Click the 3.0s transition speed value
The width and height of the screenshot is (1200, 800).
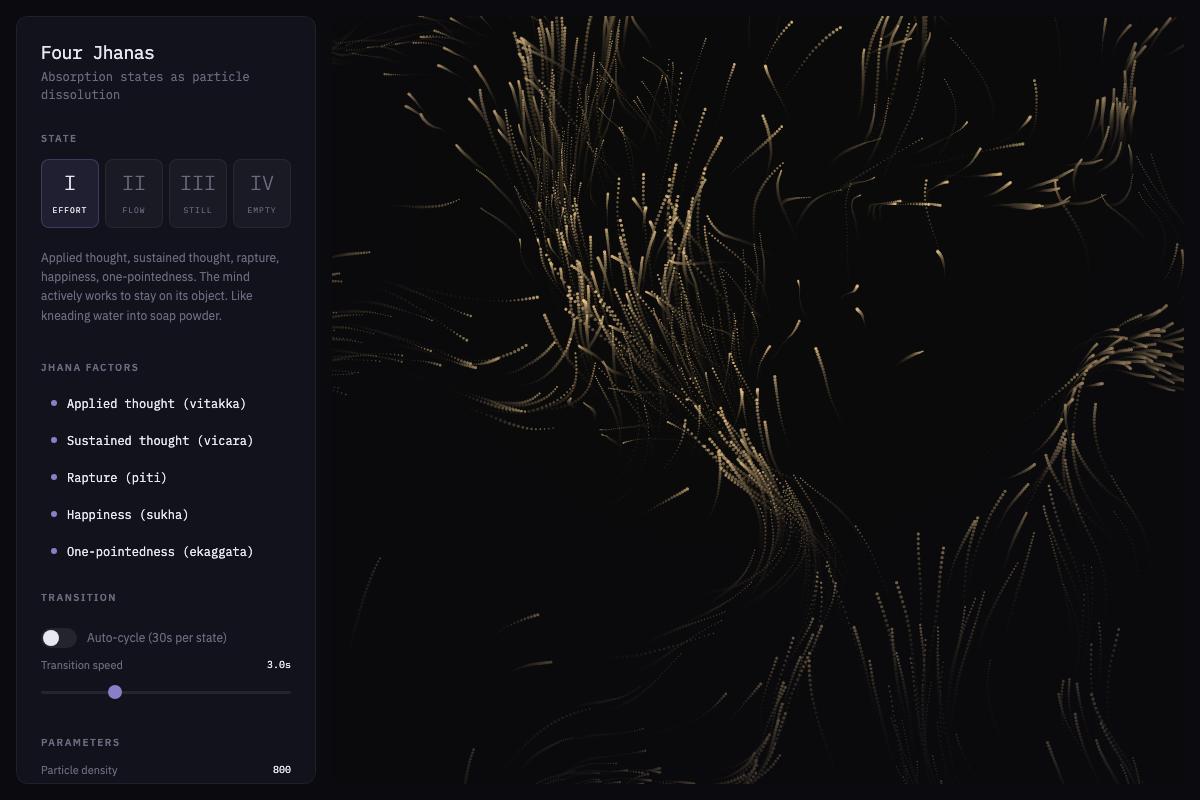tap(278, 665)
